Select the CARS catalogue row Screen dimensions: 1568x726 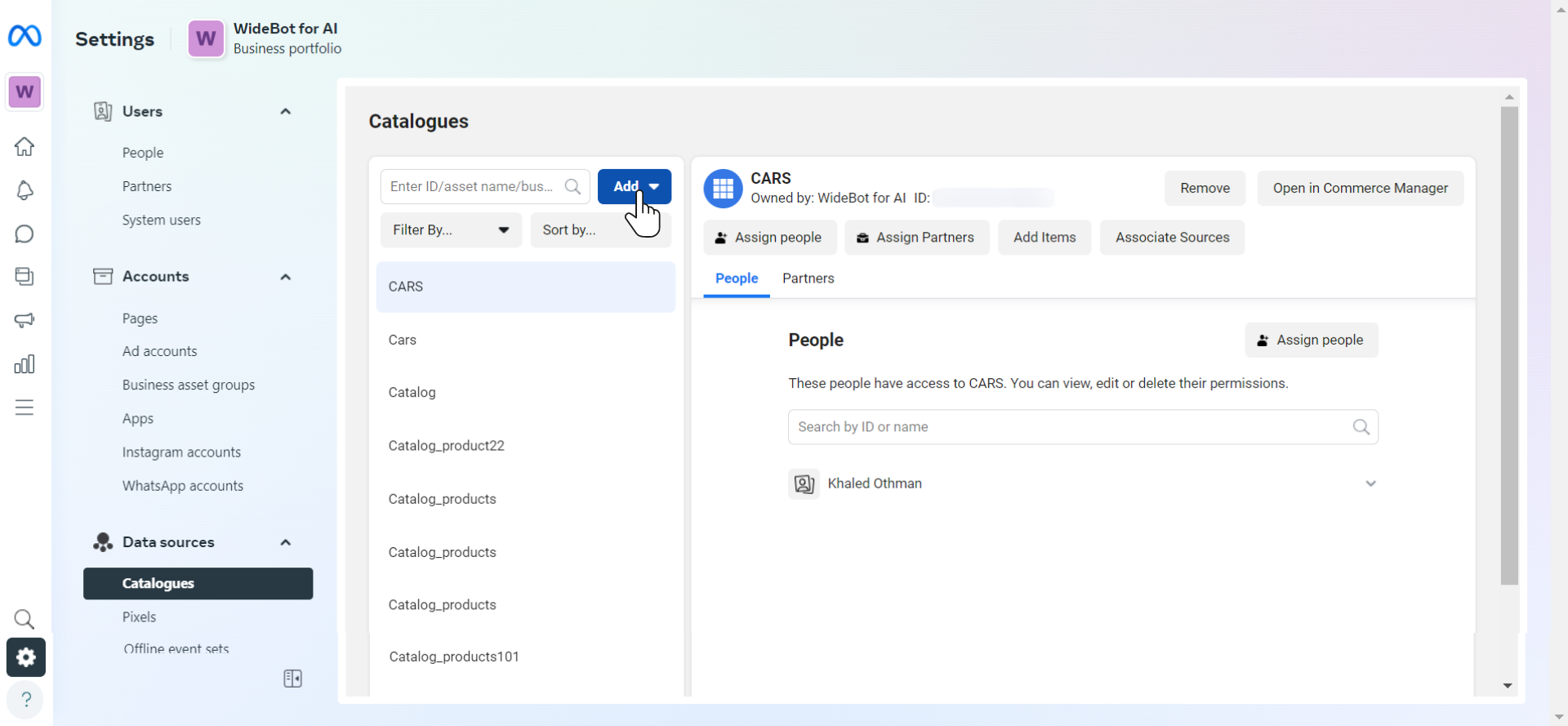coord(526,287)
